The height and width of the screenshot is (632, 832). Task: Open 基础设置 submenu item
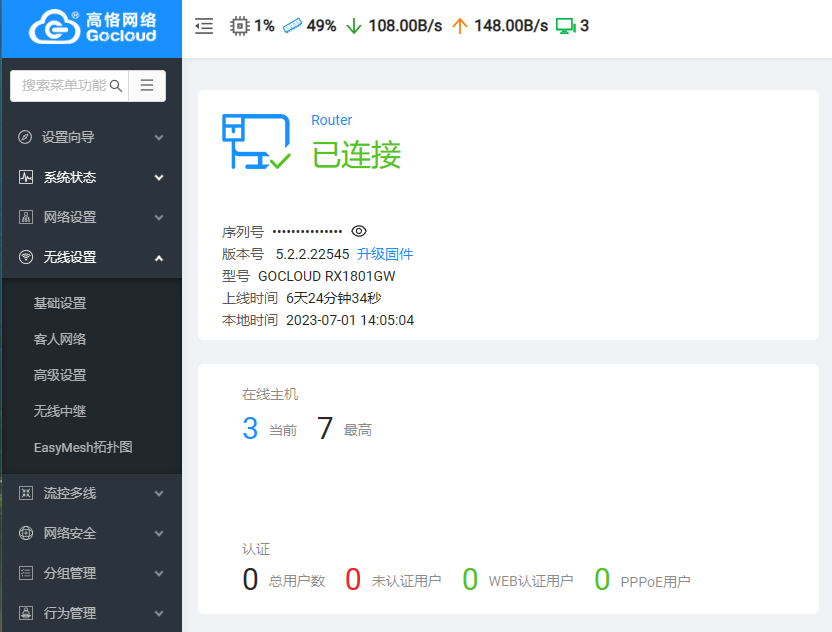pyautogui.click(x=60, y=303)
